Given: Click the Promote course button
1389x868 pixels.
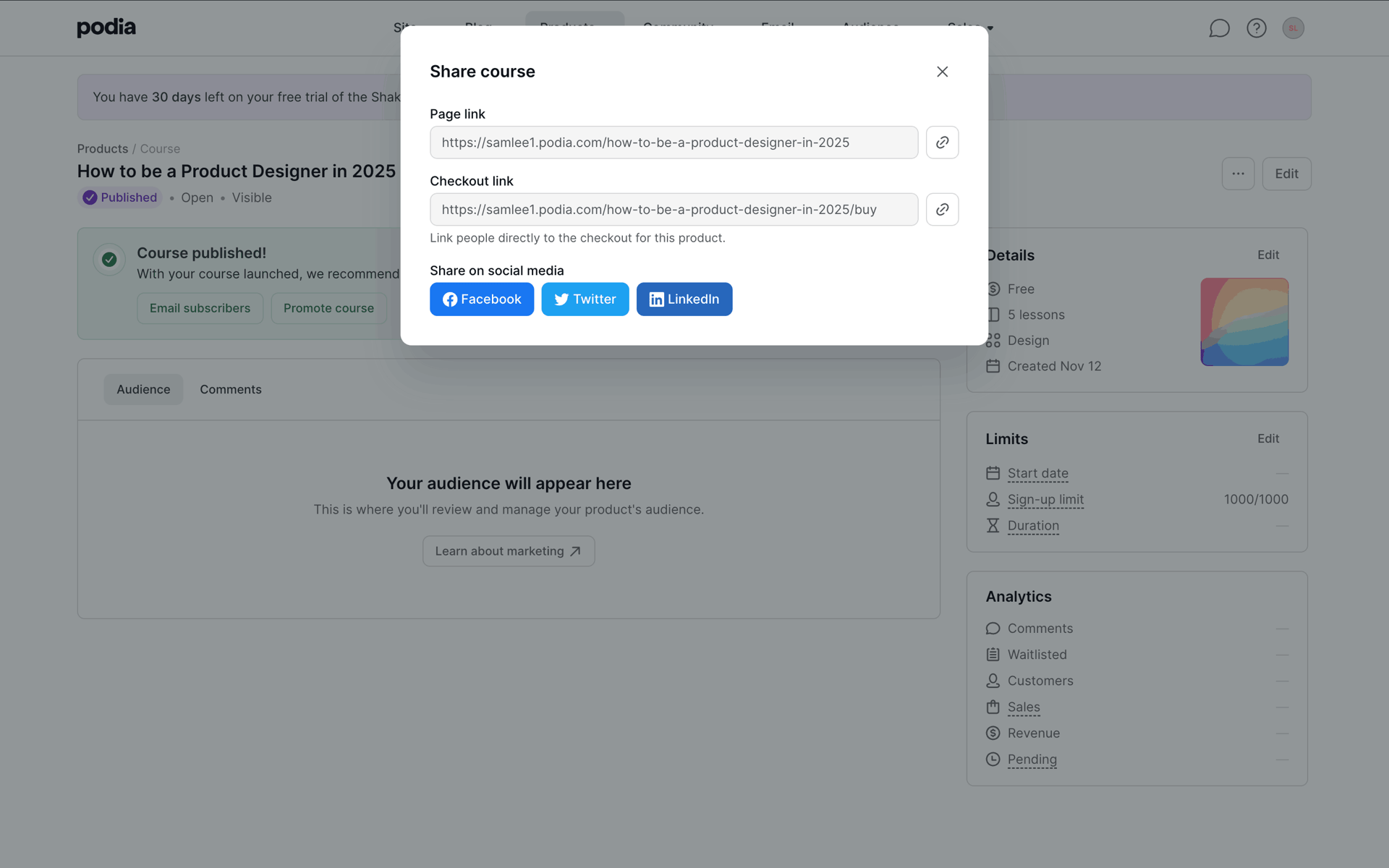Looking at the screenshot, I should click(328, 308).
